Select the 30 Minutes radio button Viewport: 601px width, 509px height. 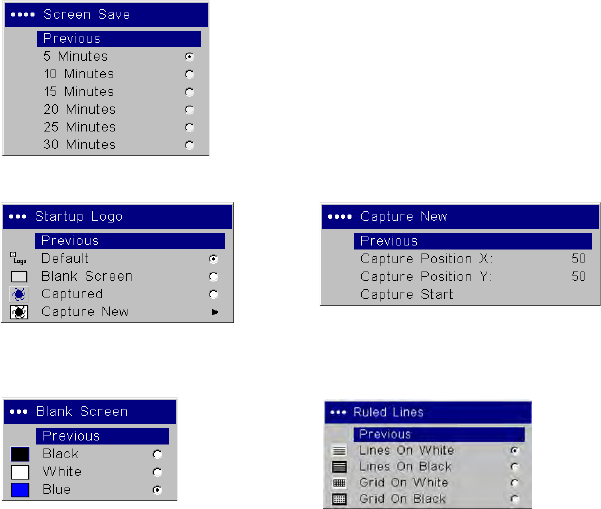pyautogui.click(x=189, y=145)
